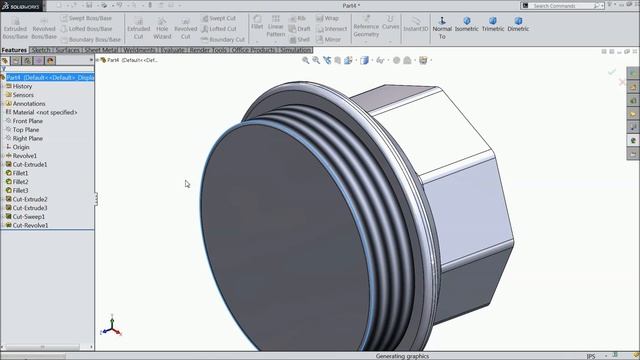
Task: Switch to the Office Products tab
Action: (253, 50)
